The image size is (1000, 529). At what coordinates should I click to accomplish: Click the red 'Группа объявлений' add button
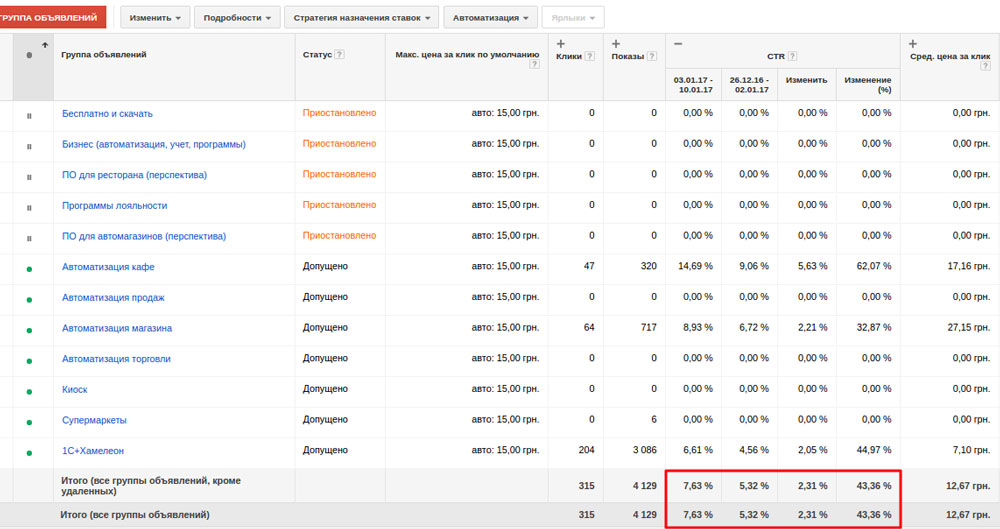point(53,17)
